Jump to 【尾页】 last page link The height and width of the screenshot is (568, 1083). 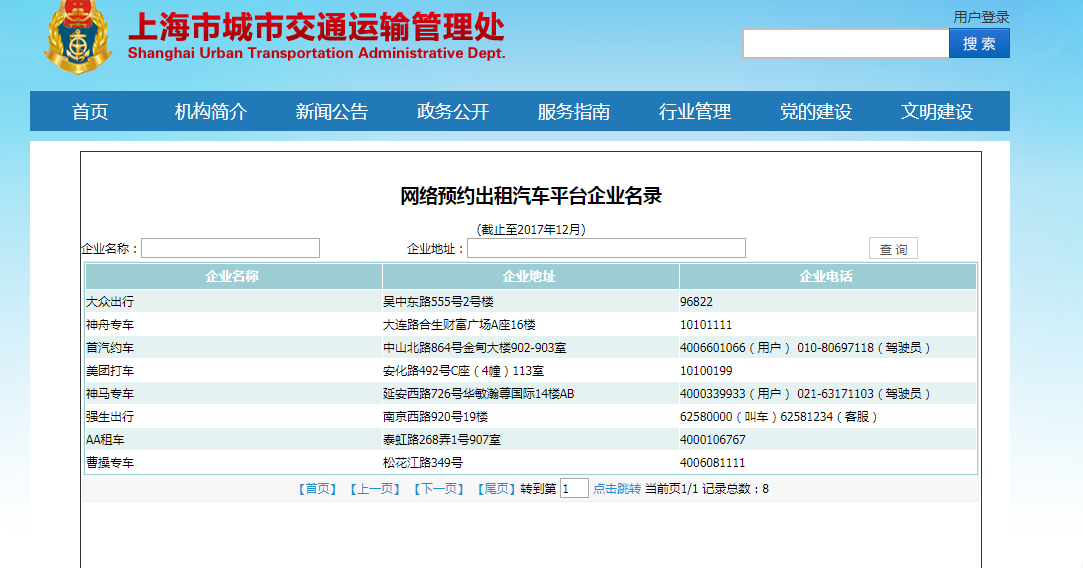(x=496, y=489)
